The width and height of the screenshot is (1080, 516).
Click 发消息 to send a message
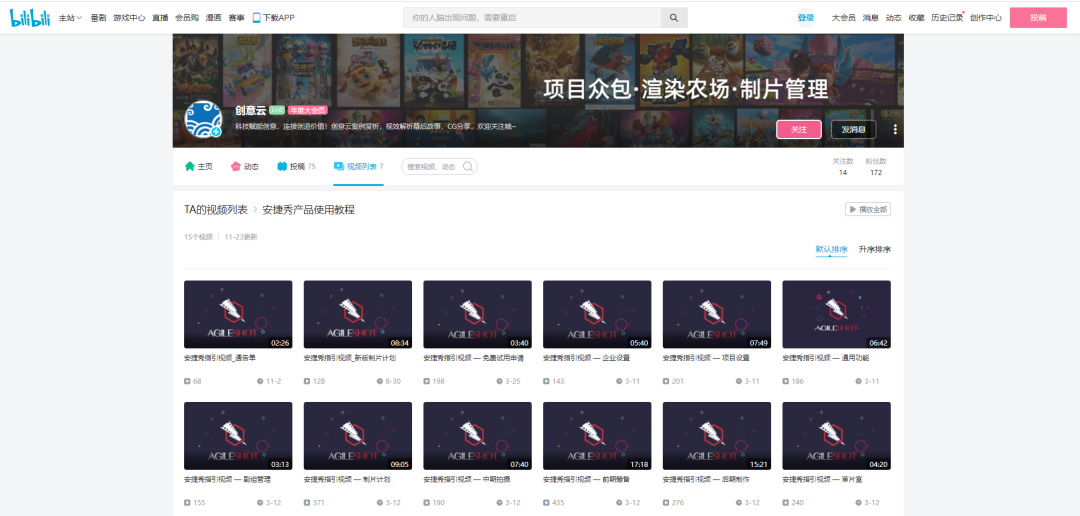click(x=853, y=129)
